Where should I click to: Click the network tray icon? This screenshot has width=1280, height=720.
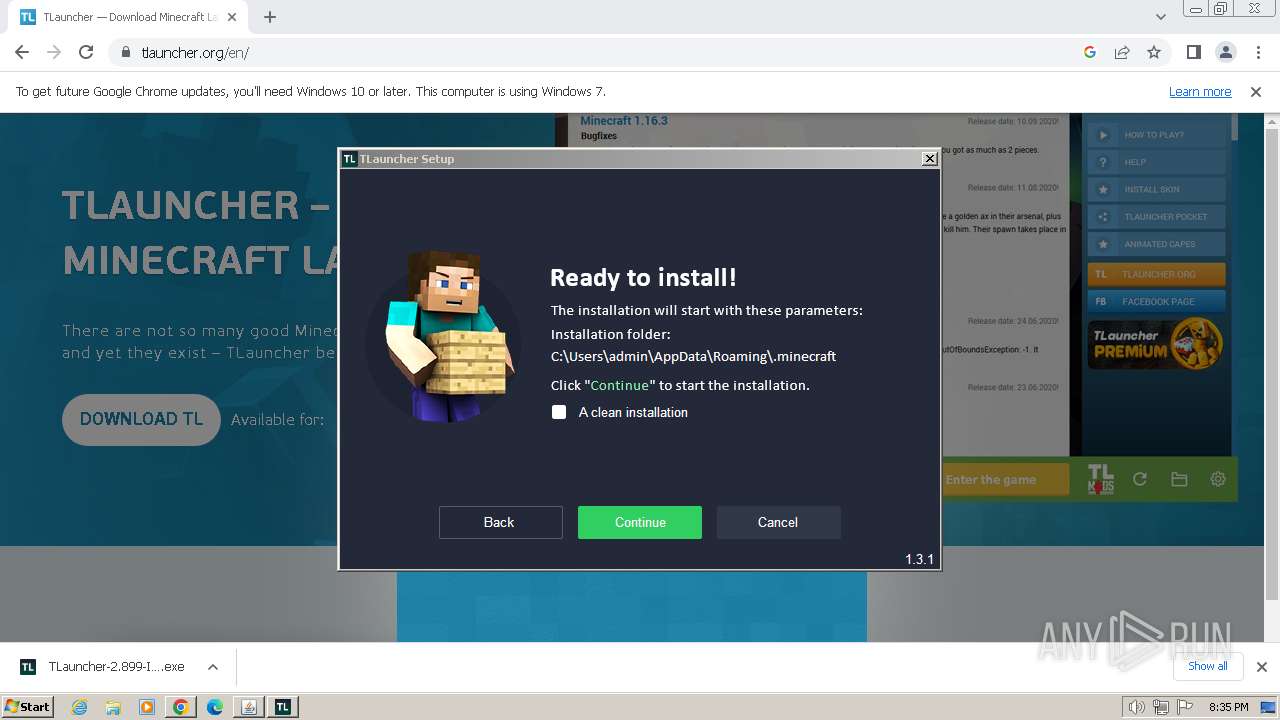(1161, 707)
